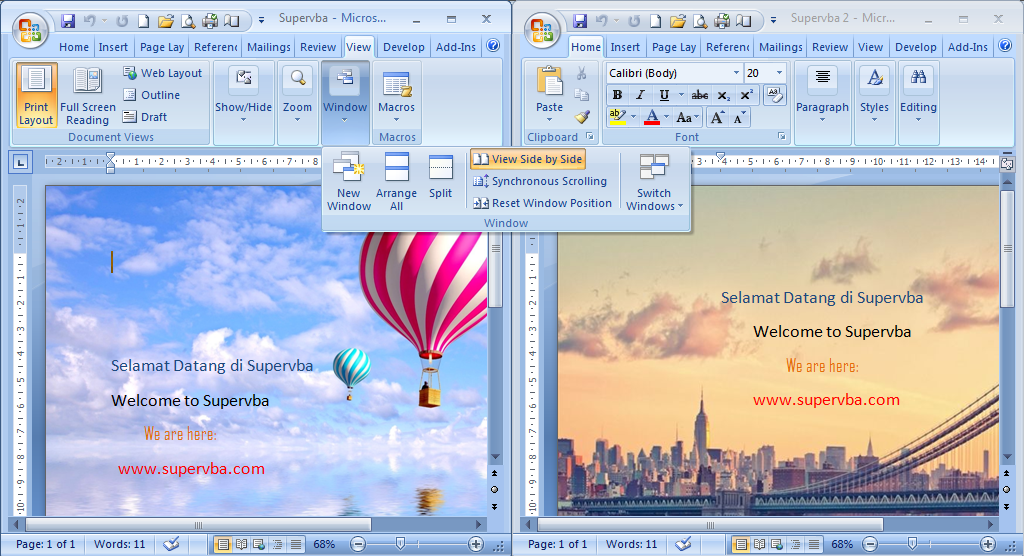Click 68% zoom level in left status bar
This screenshot has height=556, width=1024.
324,544
